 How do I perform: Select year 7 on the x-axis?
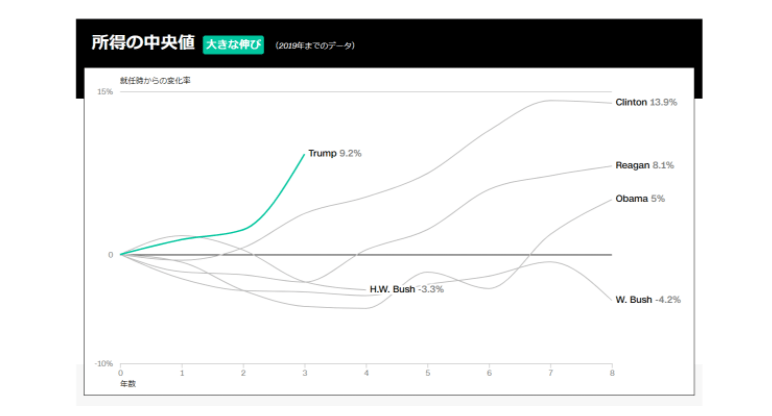coord(550,373)
